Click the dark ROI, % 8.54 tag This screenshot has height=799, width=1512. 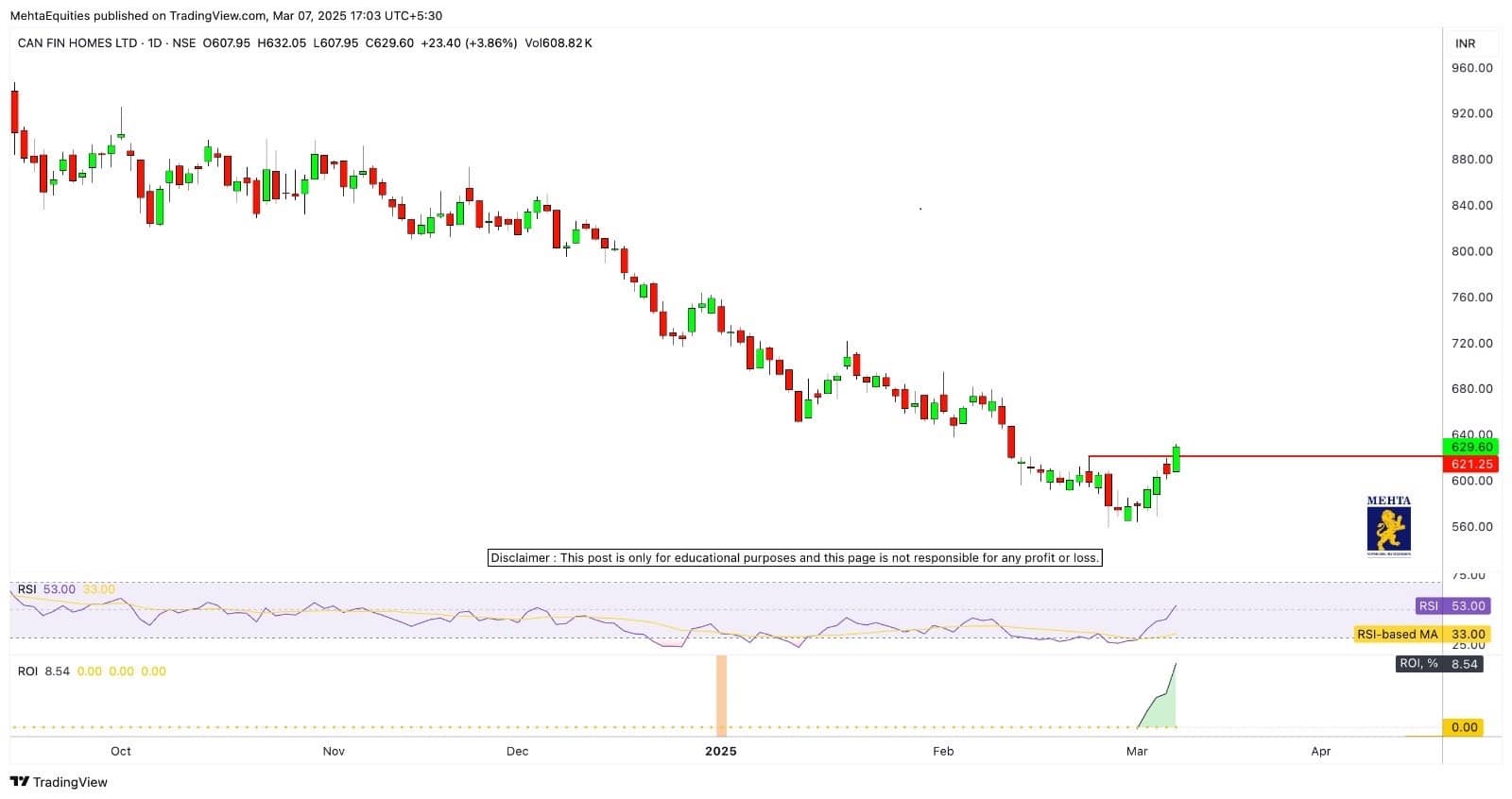point(1438,664)
